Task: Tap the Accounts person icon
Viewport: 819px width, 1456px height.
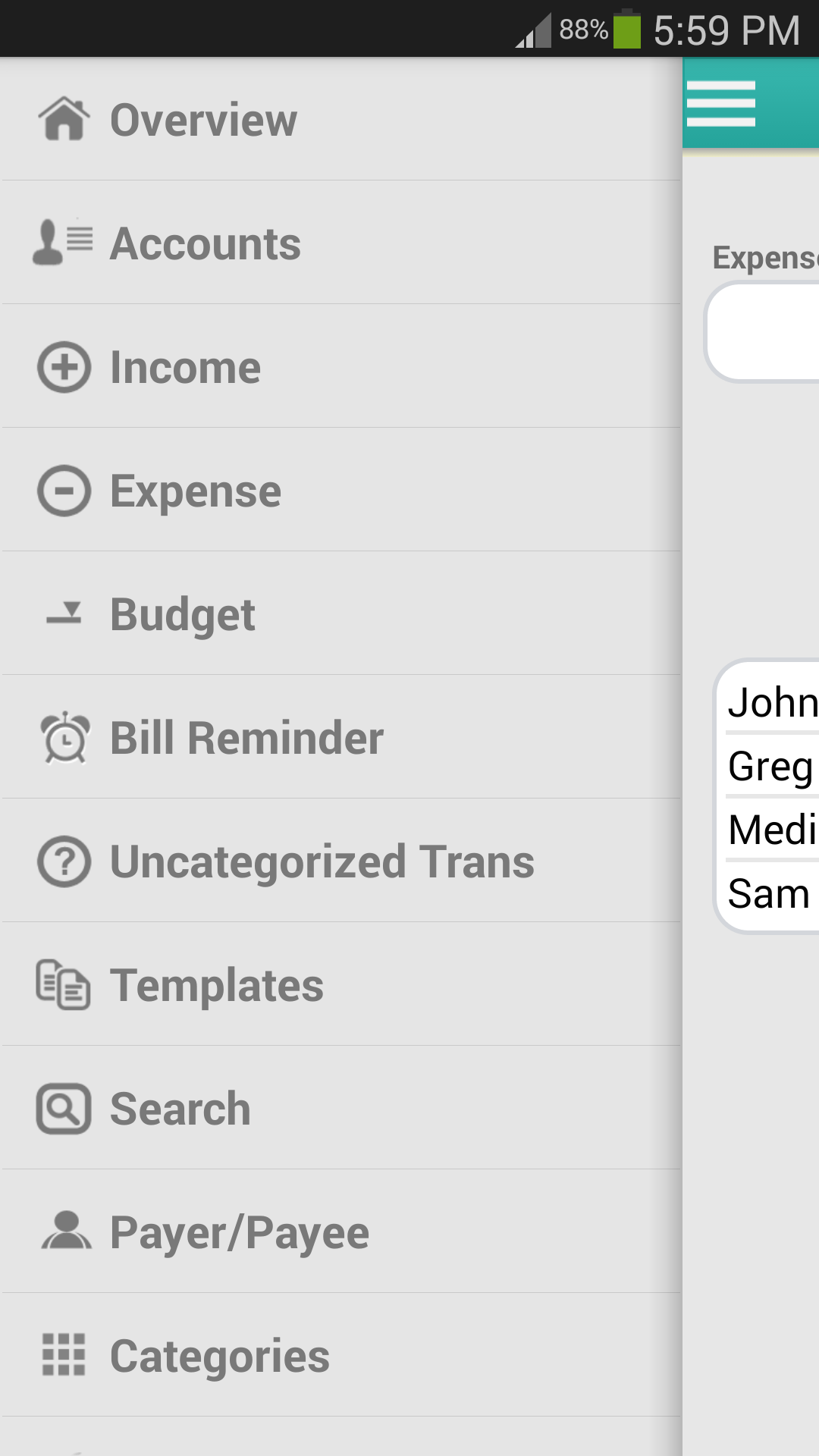Action: (x=63, y=243)
